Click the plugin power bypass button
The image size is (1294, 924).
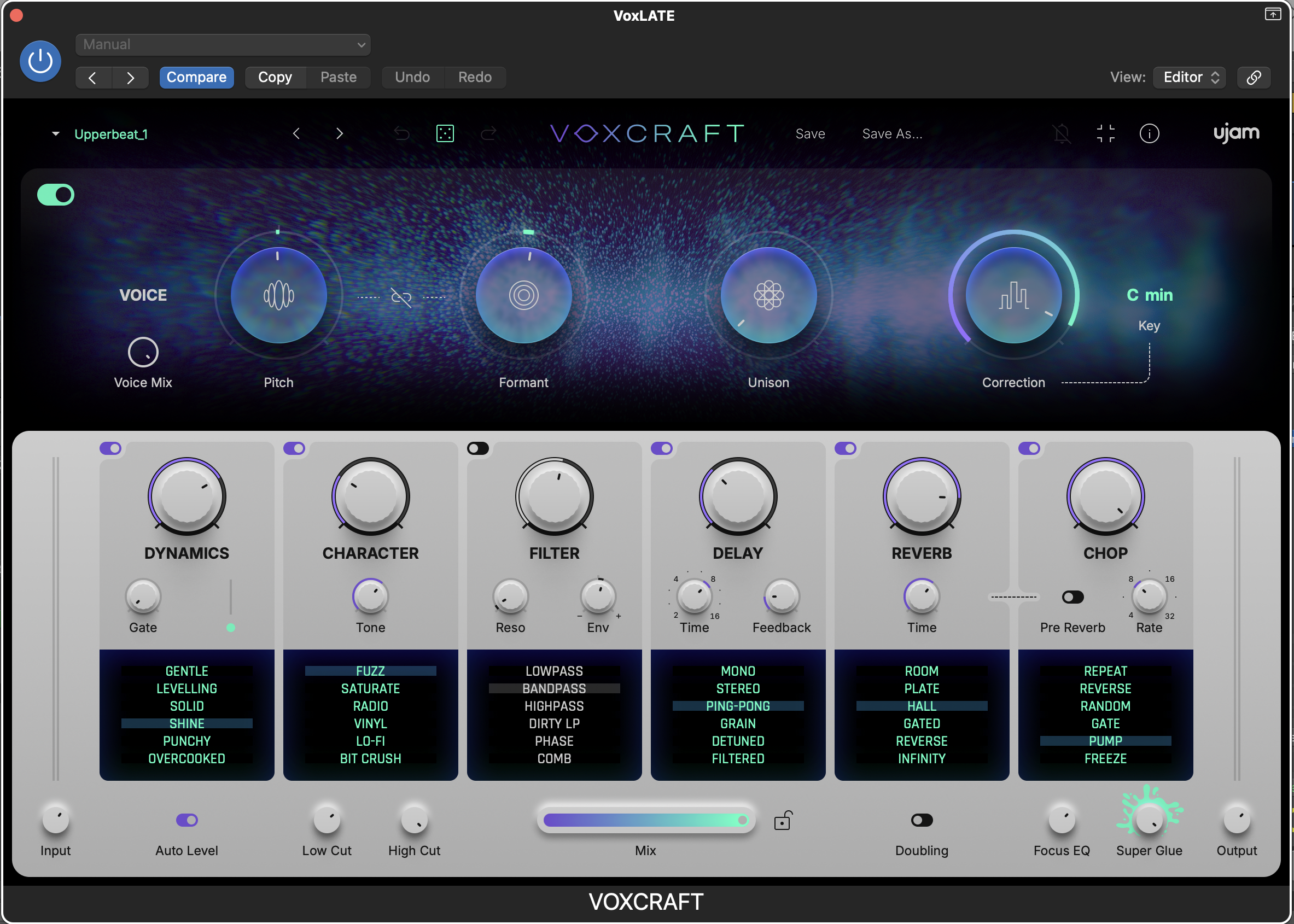(40, 61)
